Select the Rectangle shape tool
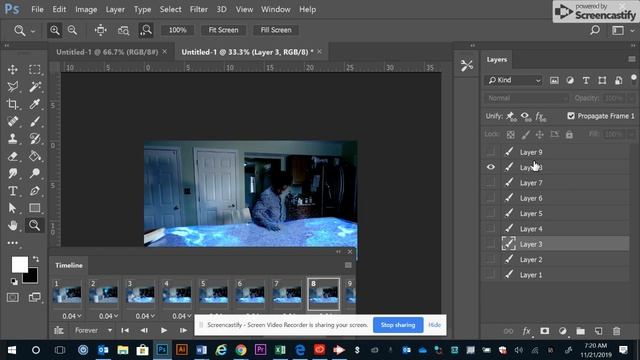 pos(34,208)
